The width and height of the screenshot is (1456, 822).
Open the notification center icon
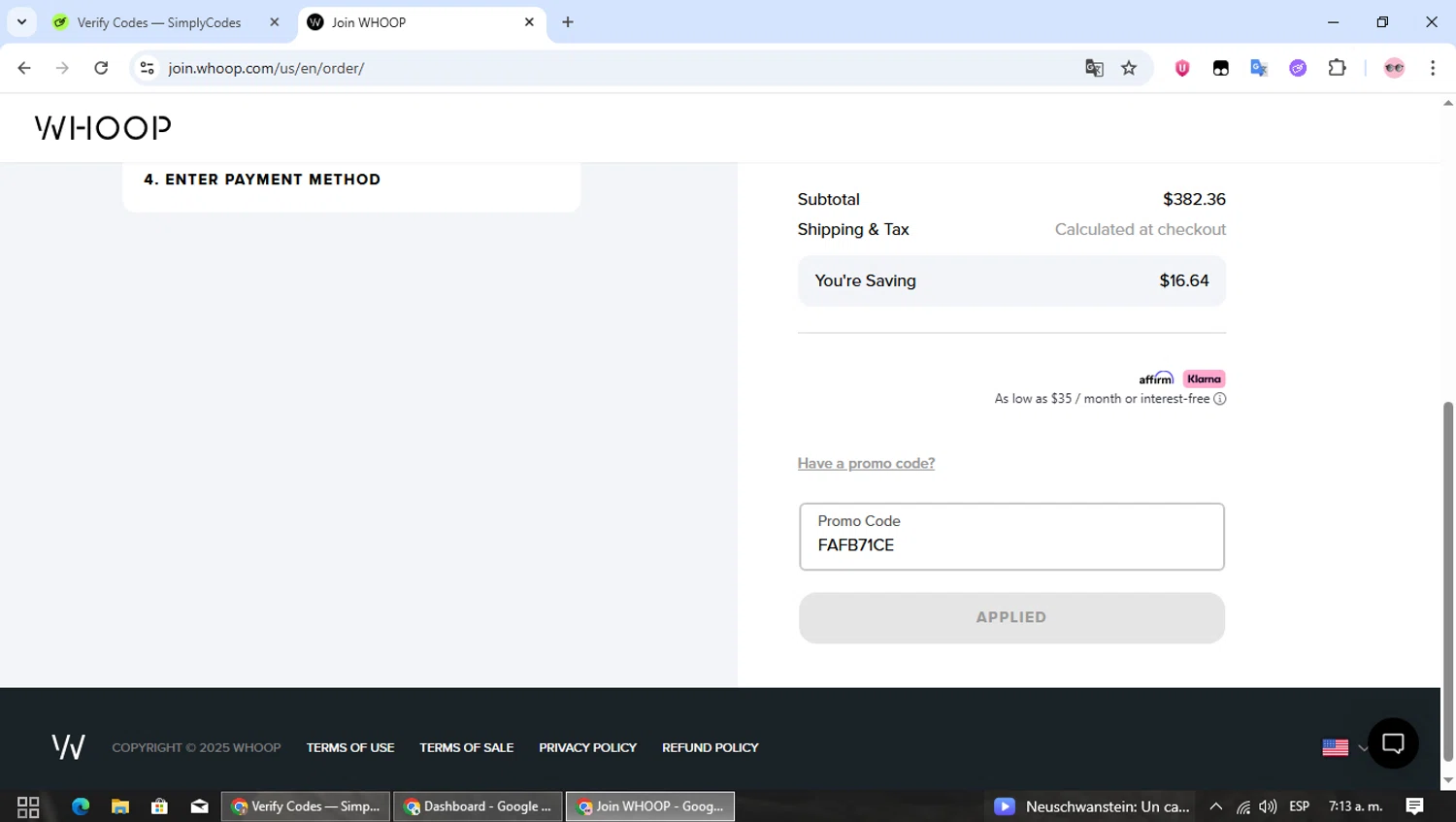tap(1414, 806)
